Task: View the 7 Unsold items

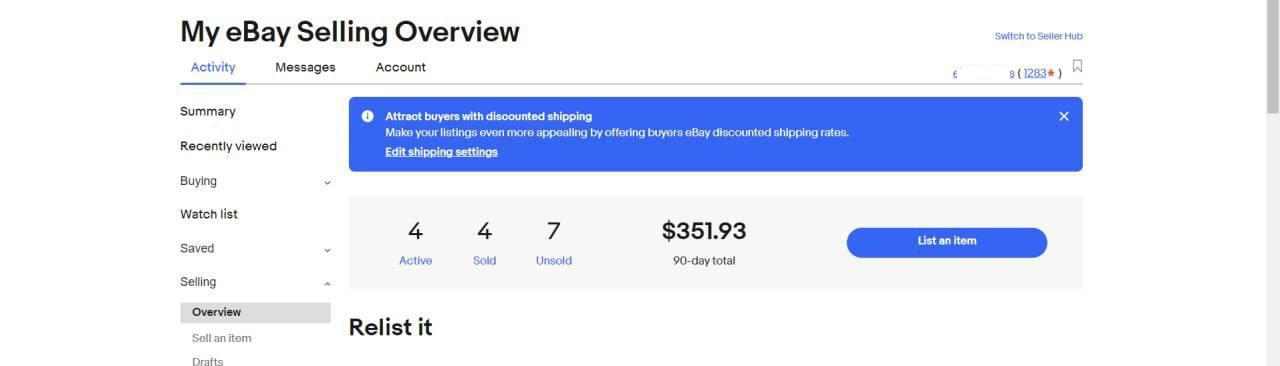Action: [553, 244]
